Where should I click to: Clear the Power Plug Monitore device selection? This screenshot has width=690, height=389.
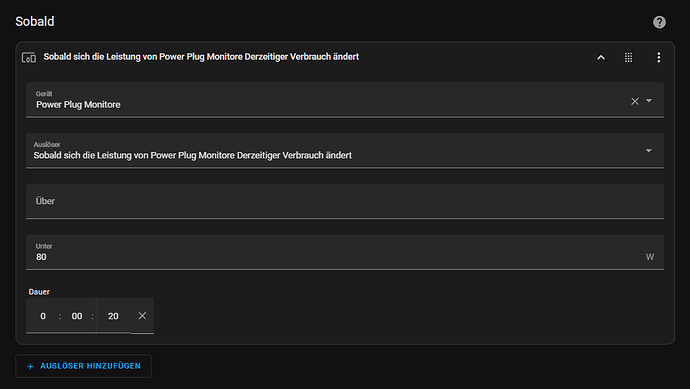point(635,101)
